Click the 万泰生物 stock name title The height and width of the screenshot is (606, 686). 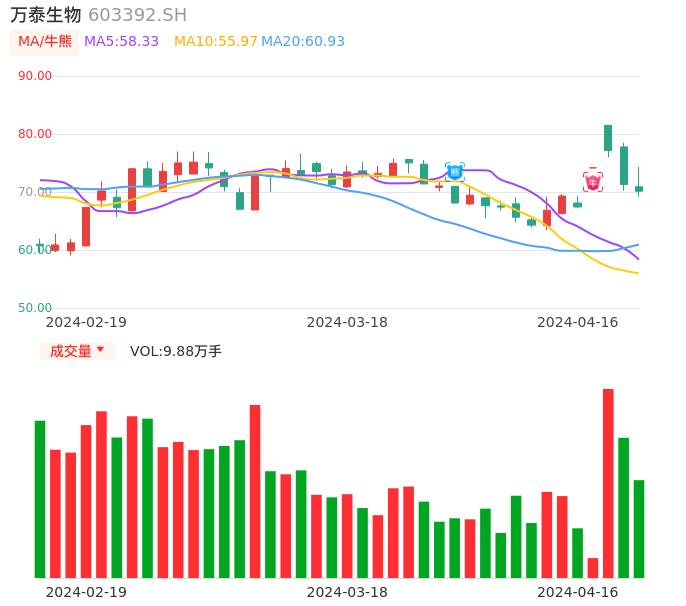pos(46,15)
